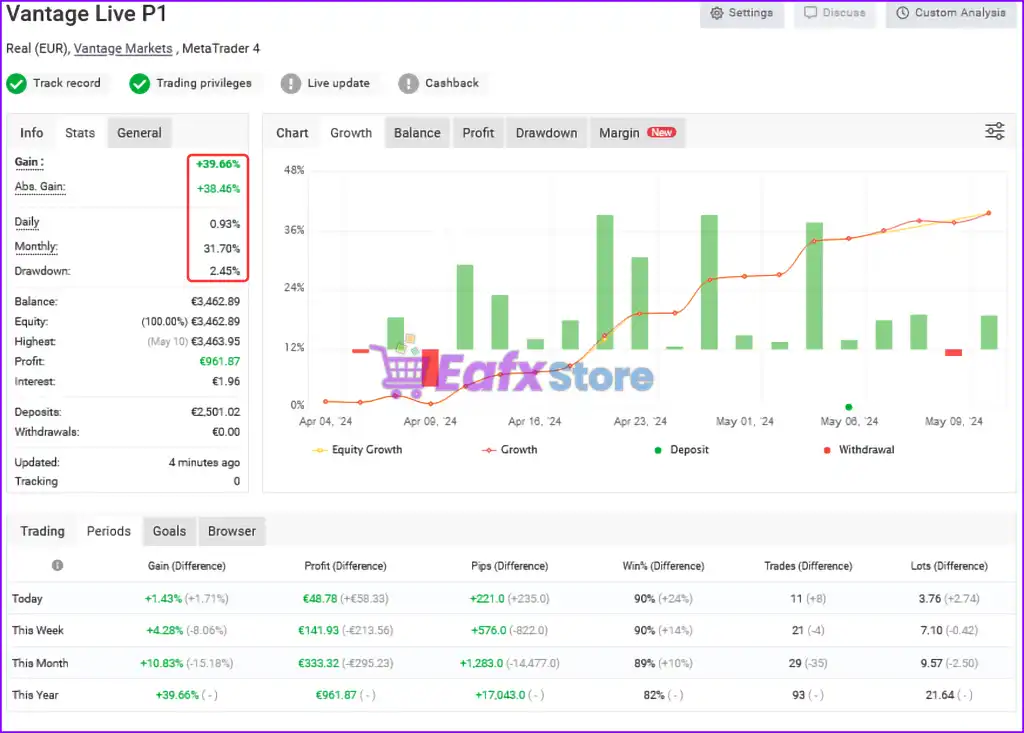Click the Deposits value €2,501.02

(216, 412)
